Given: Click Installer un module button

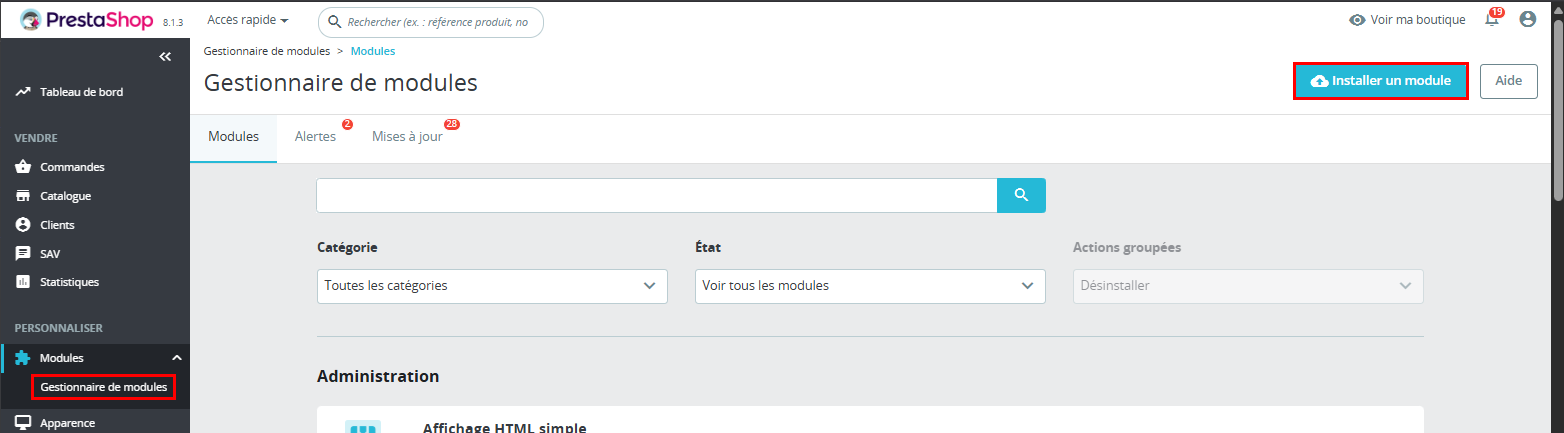Looking at the screenshot, I should coord(1380,81).
